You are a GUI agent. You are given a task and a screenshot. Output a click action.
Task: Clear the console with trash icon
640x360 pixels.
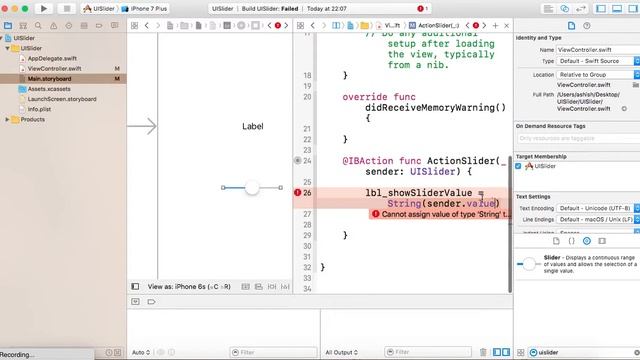[x=483, y=352]
